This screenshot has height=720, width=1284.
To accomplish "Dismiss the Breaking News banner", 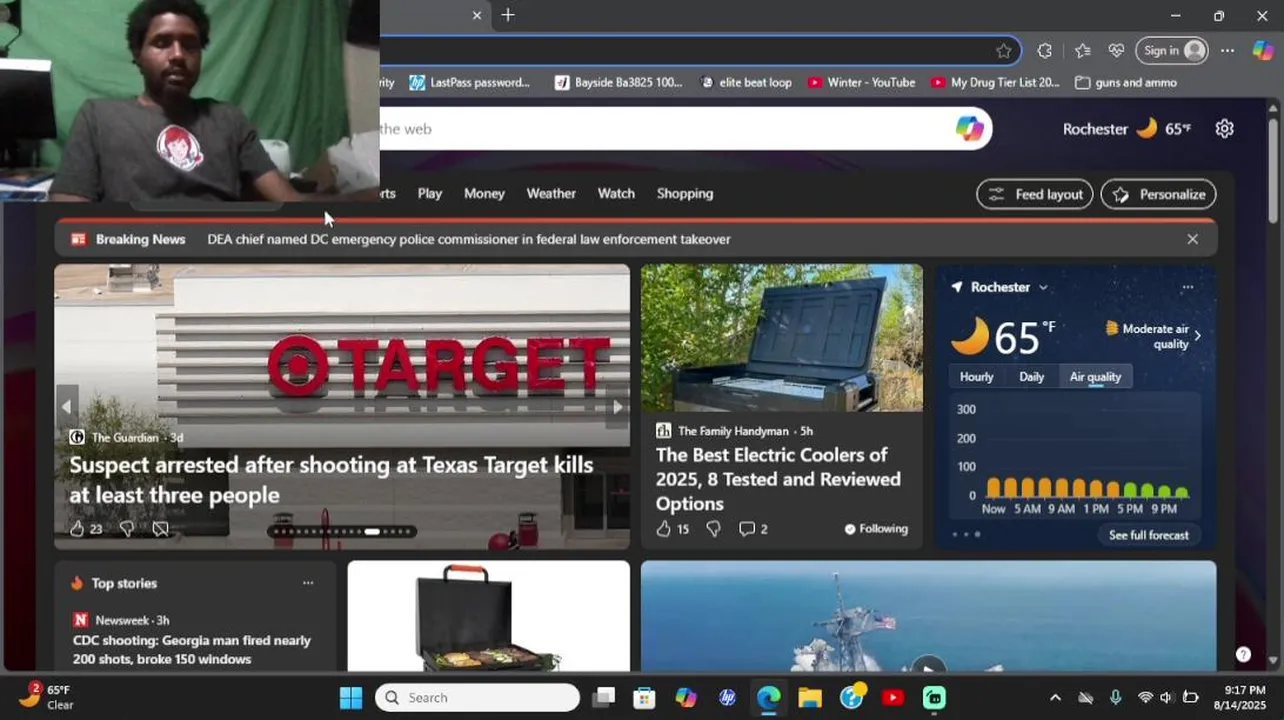I will (1192, 239).
